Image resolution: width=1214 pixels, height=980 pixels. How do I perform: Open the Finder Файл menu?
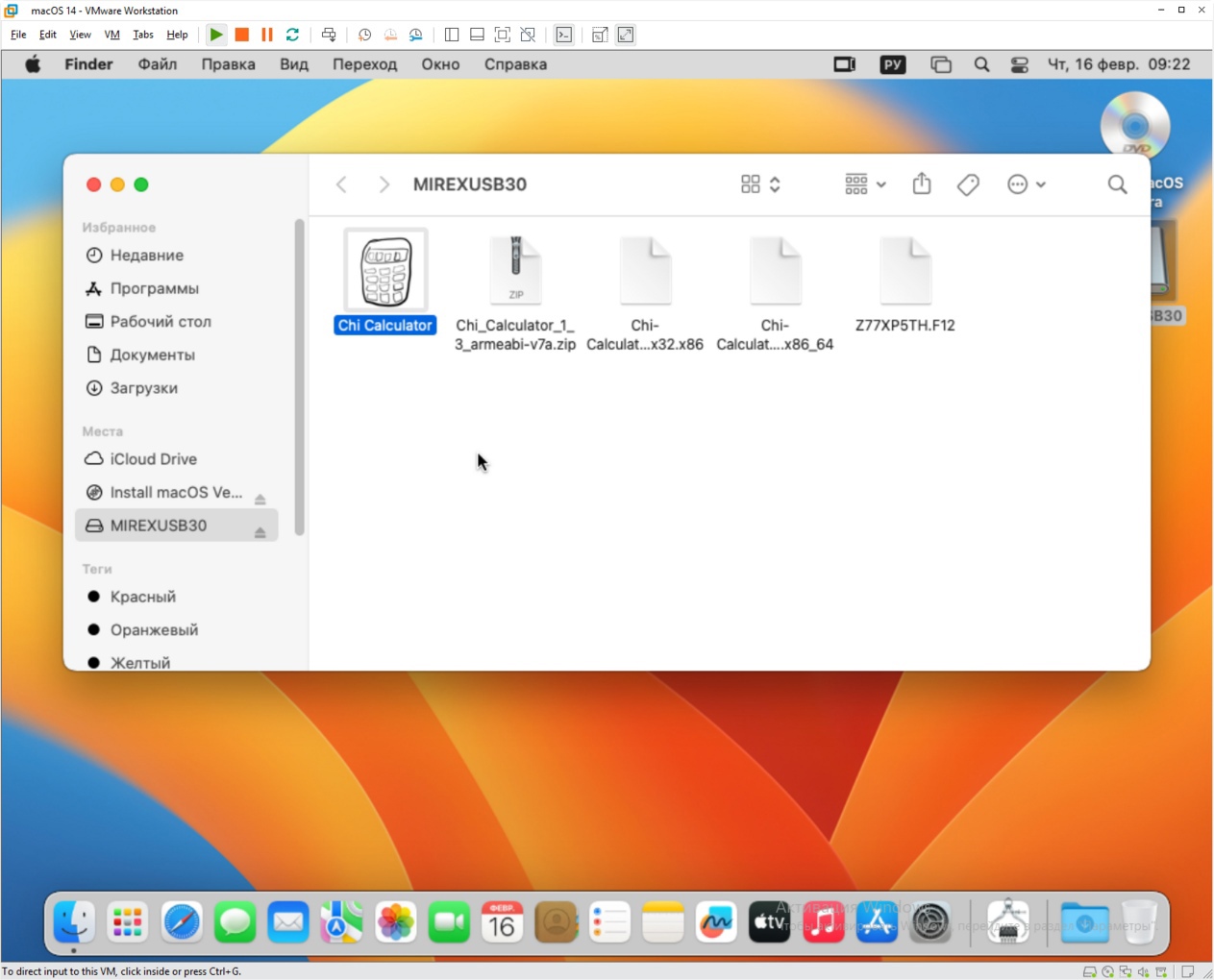(158, 64)
